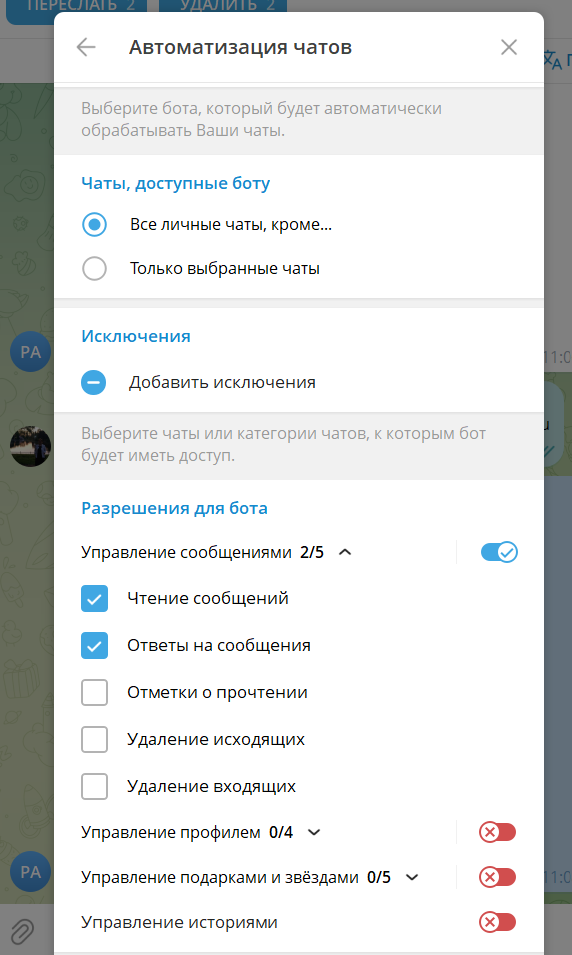Click the Добавить исключения minus icon

[x=94, y=383]
